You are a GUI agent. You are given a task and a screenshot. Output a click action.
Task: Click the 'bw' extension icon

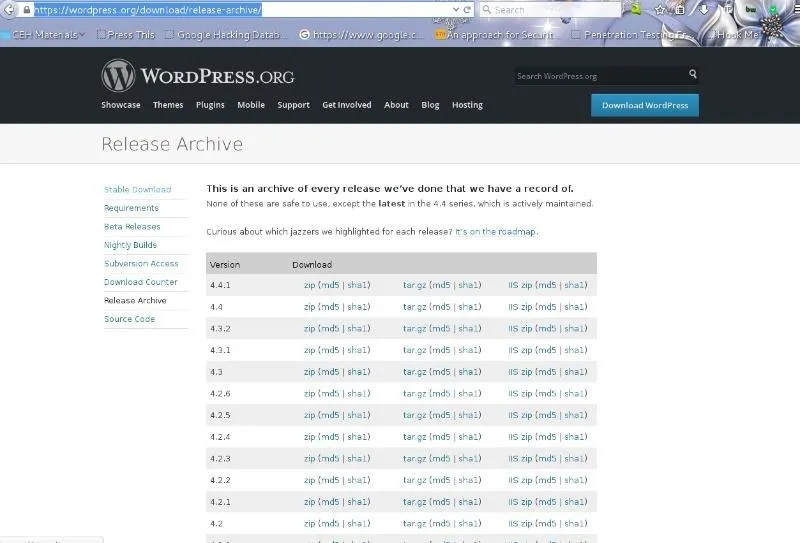pyautogui.click(x=751, y=9)
